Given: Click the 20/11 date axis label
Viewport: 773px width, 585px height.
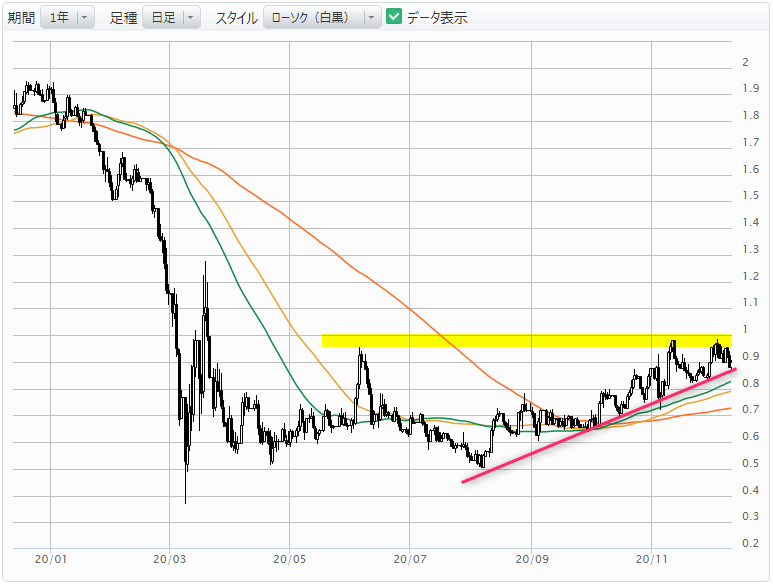Looking at the screenshot, I should 652,559.
